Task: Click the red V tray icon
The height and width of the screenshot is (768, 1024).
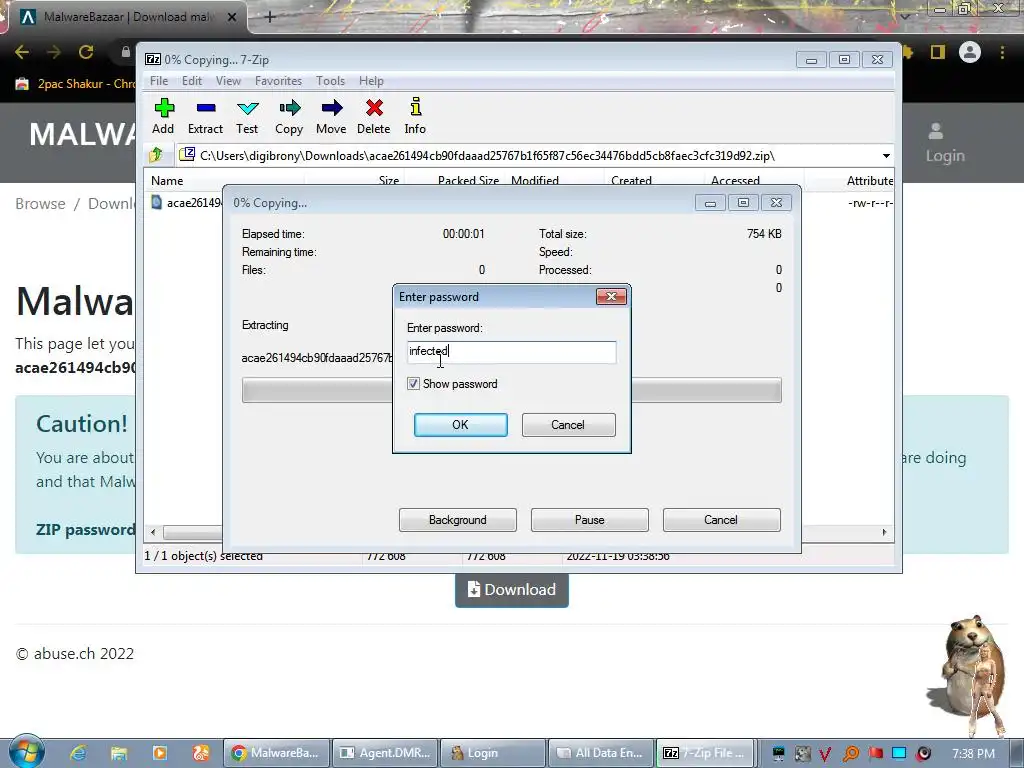Action: [826, 753]
